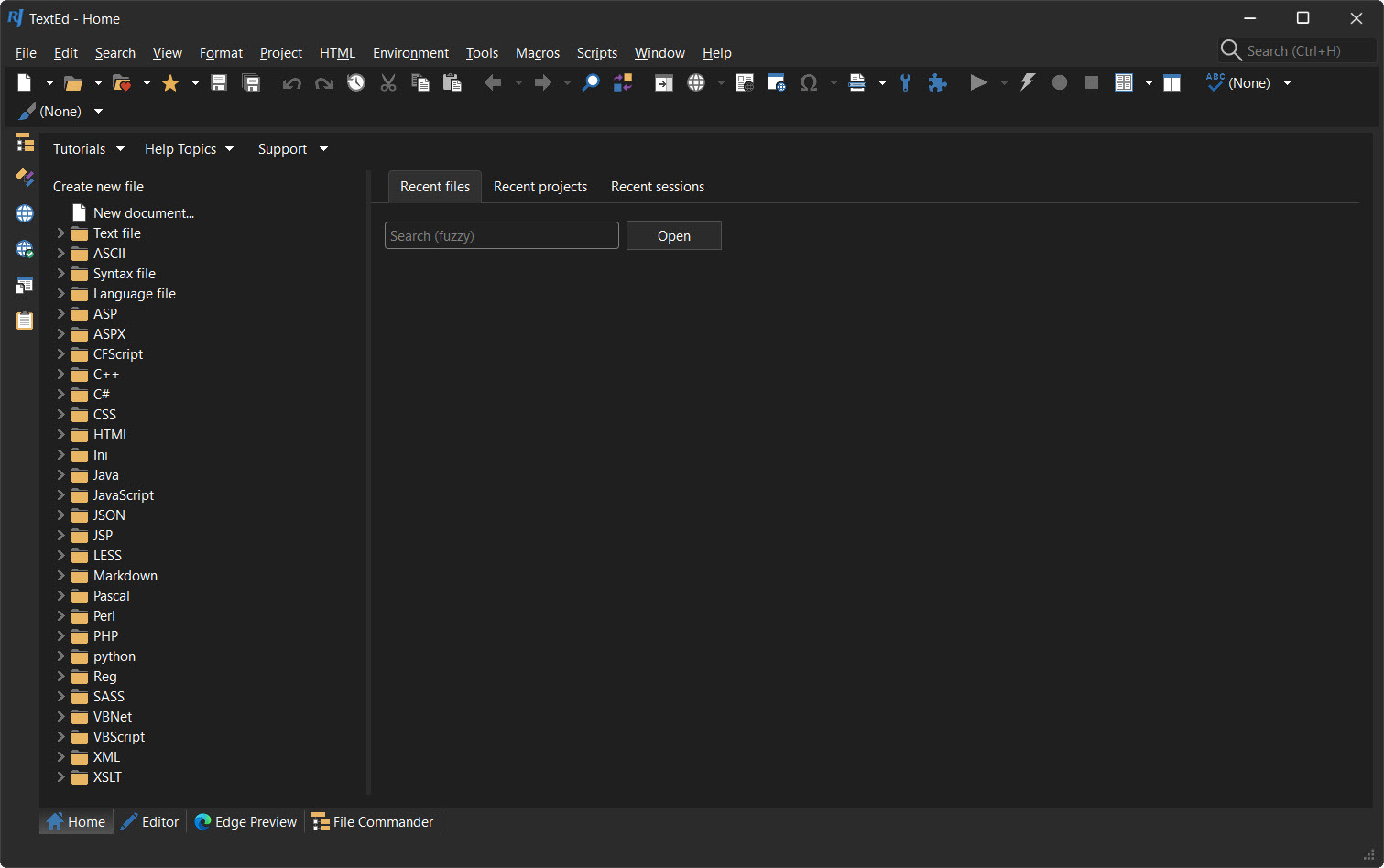
Task: Click the wrench settings icon
Action: click(x=905, y=83)
